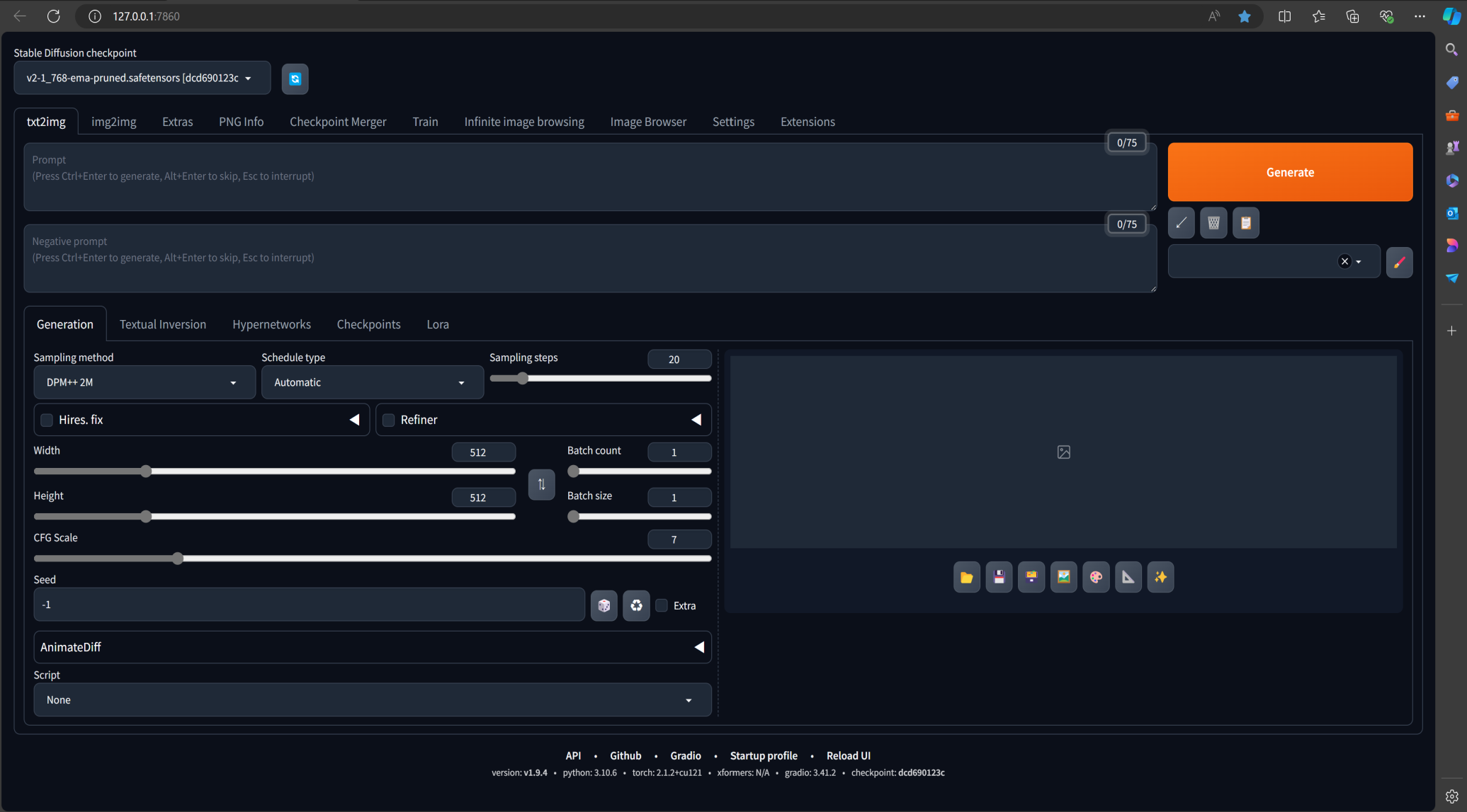Open the Settings tab

click(733, 122)
